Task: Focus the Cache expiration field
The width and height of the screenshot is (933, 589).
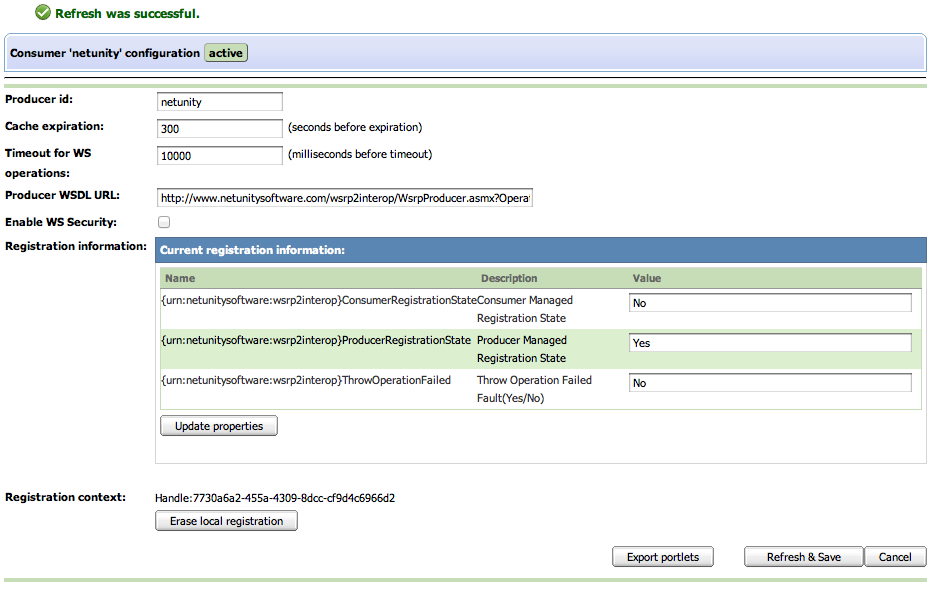Action: coord(220,129)
